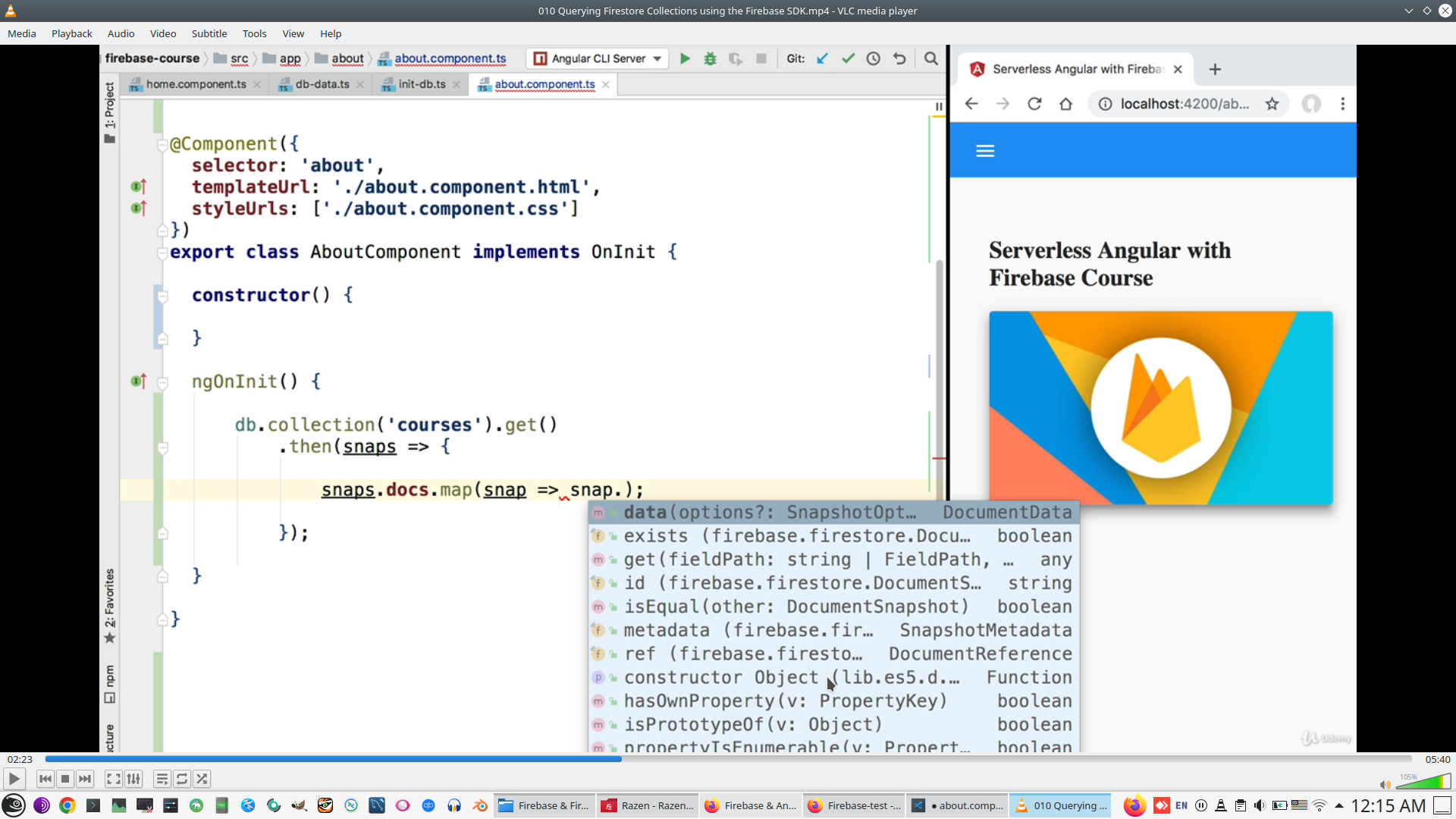Open the Playback menu
The height and width of the screenshot is (819, 1456).
tap(71, 33)
